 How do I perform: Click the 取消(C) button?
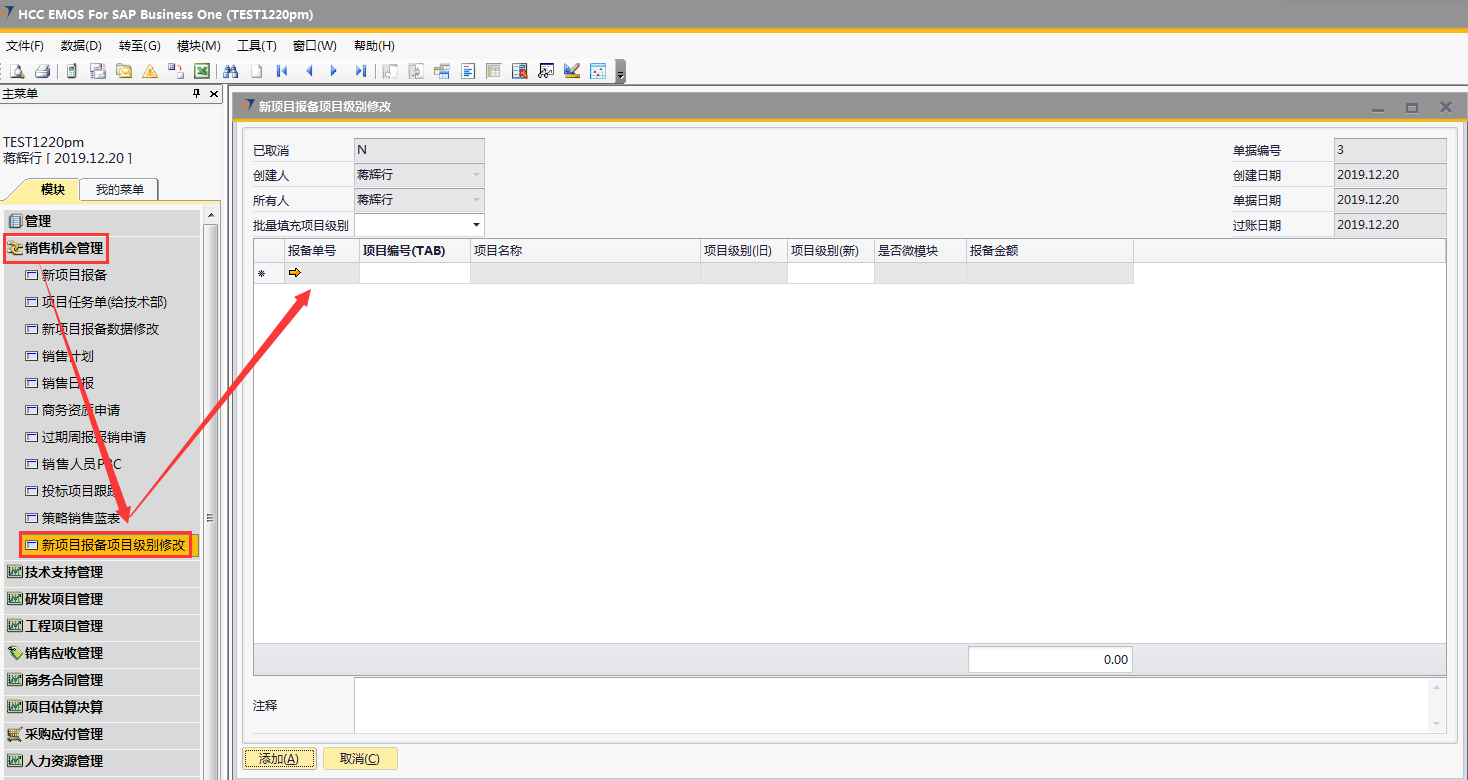[x=360, y=758]
